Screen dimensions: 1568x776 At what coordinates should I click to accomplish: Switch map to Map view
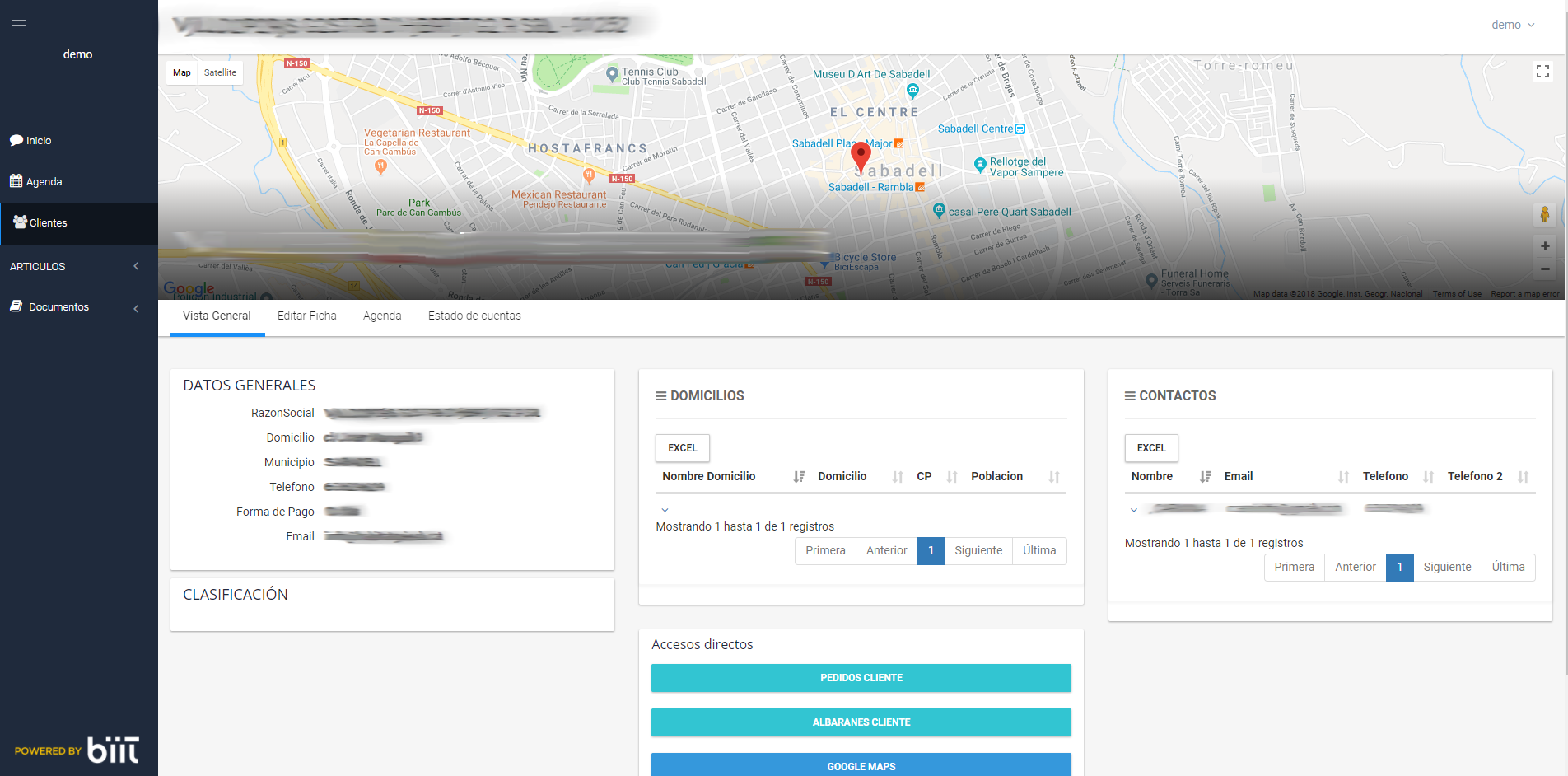pos(182,72)
